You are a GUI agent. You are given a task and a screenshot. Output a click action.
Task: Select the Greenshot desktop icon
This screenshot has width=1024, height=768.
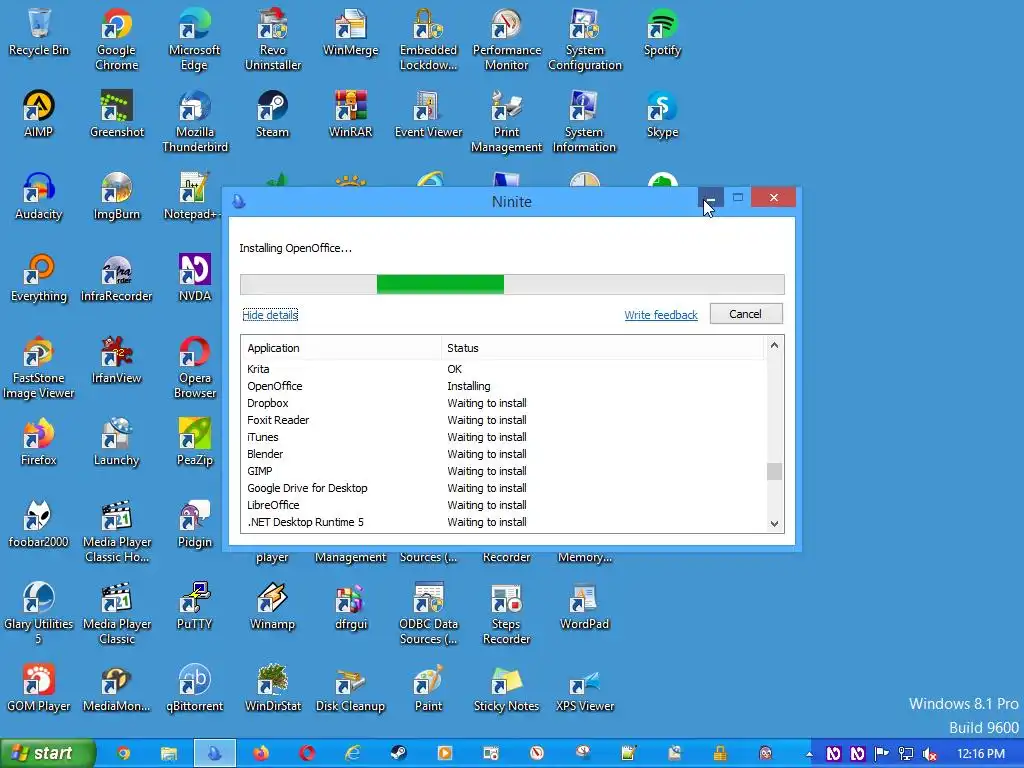(116, 114)
